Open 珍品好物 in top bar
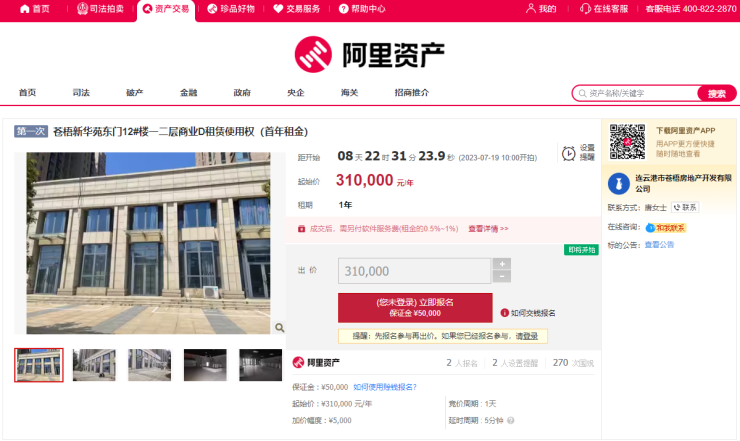This screenshot has width=740, height=441. coord(231,8)
